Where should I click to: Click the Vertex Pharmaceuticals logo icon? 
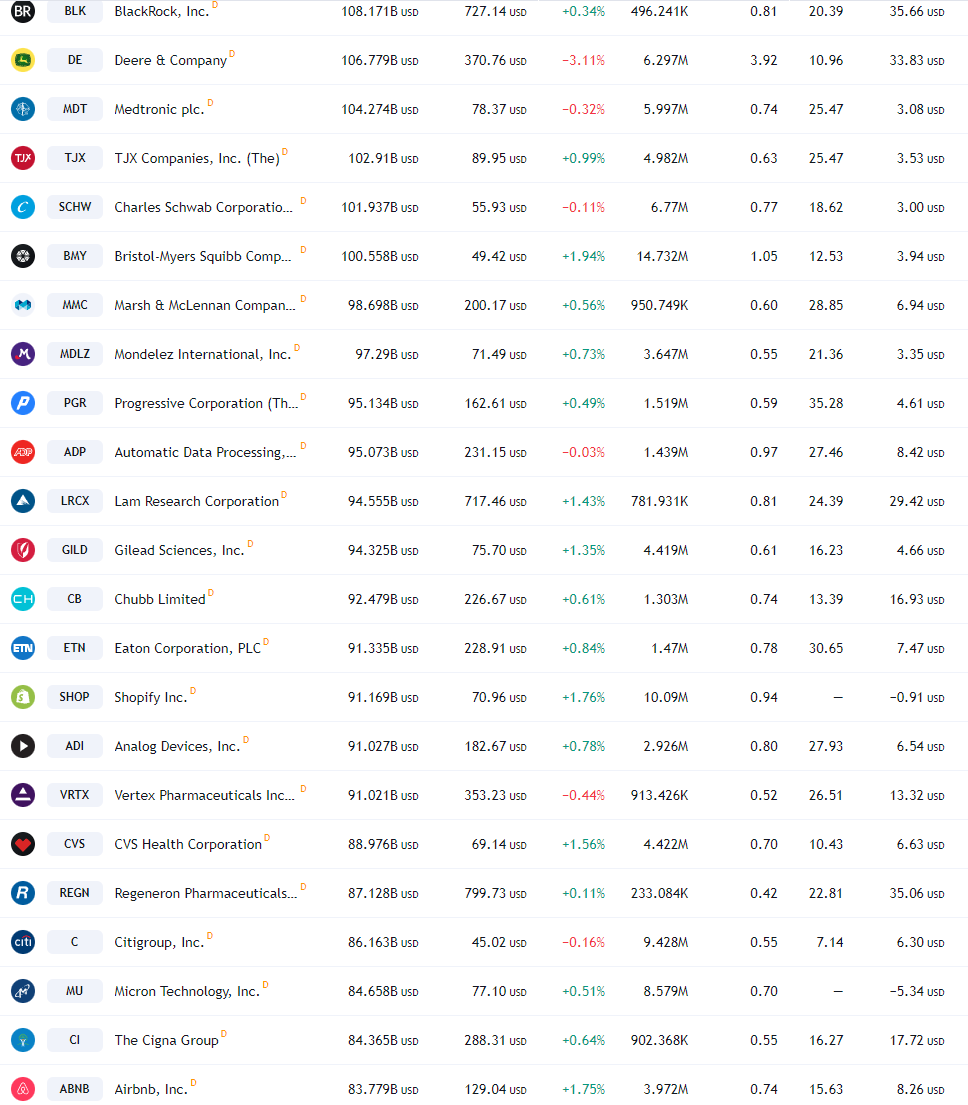pos(23,795)
